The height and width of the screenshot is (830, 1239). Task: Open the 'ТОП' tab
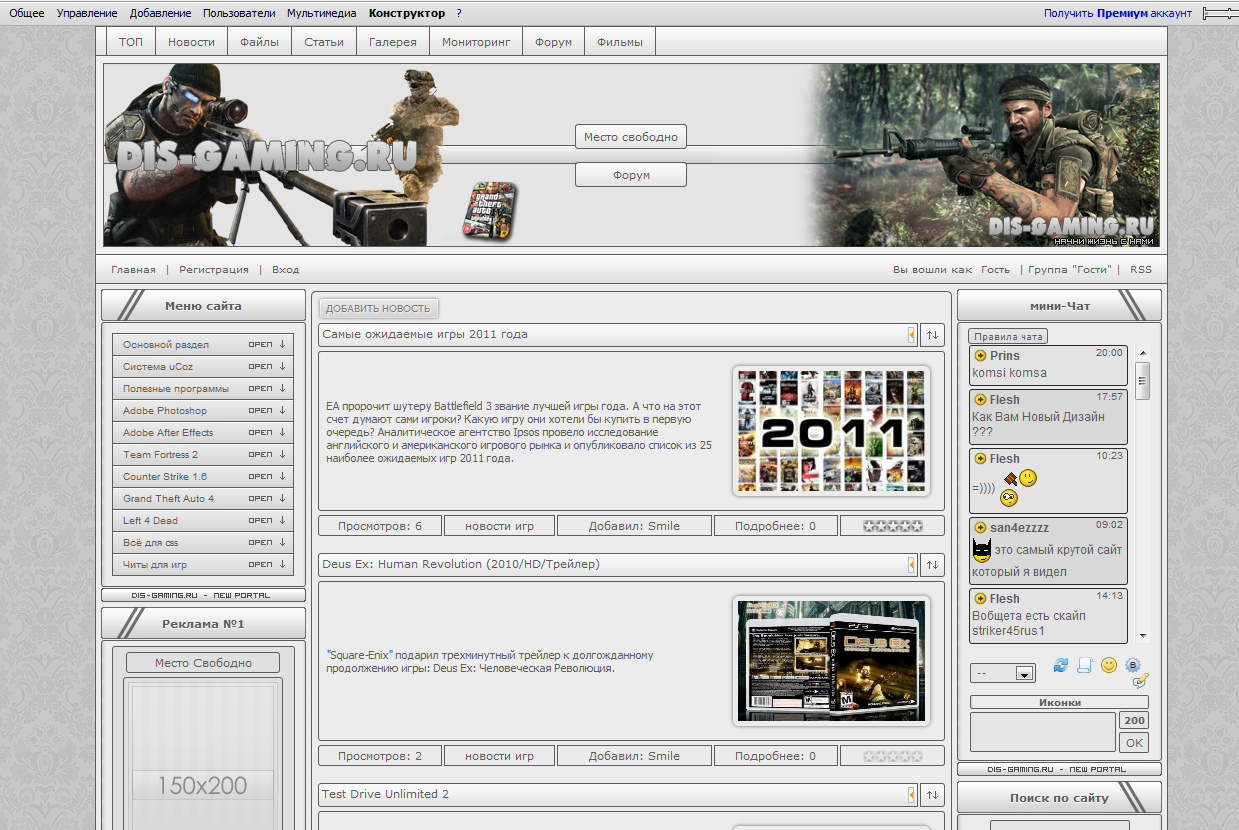[131, 42]
